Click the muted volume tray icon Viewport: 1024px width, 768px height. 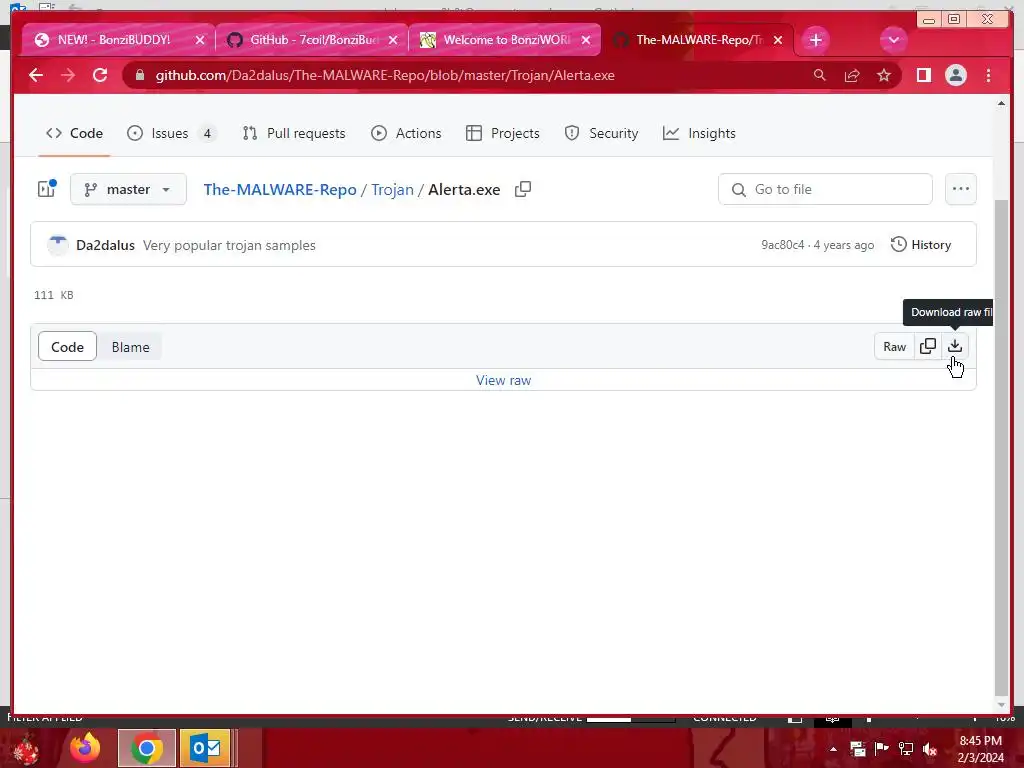pos(930,749)
